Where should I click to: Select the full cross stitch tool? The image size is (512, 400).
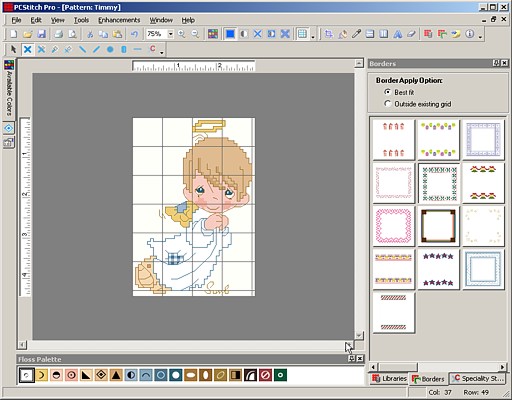click(x=27, y=49)
